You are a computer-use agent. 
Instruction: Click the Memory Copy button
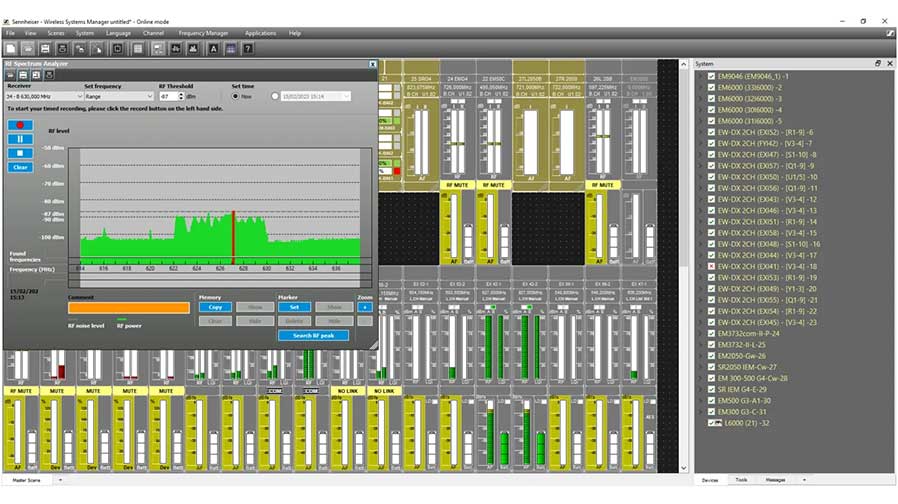pos(215,307)
